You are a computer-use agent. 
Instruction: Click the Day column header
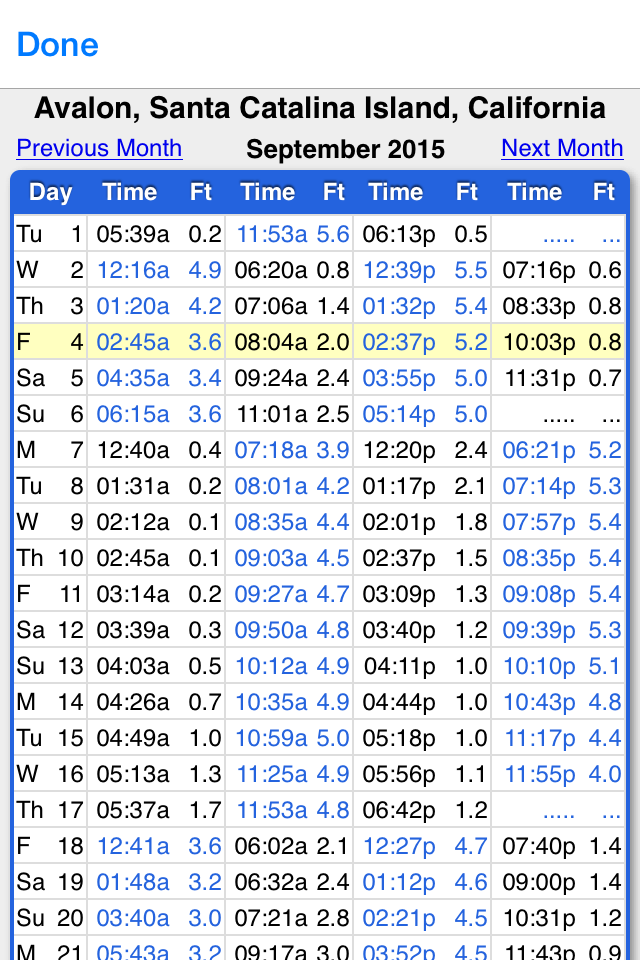(x=51, y=192)
